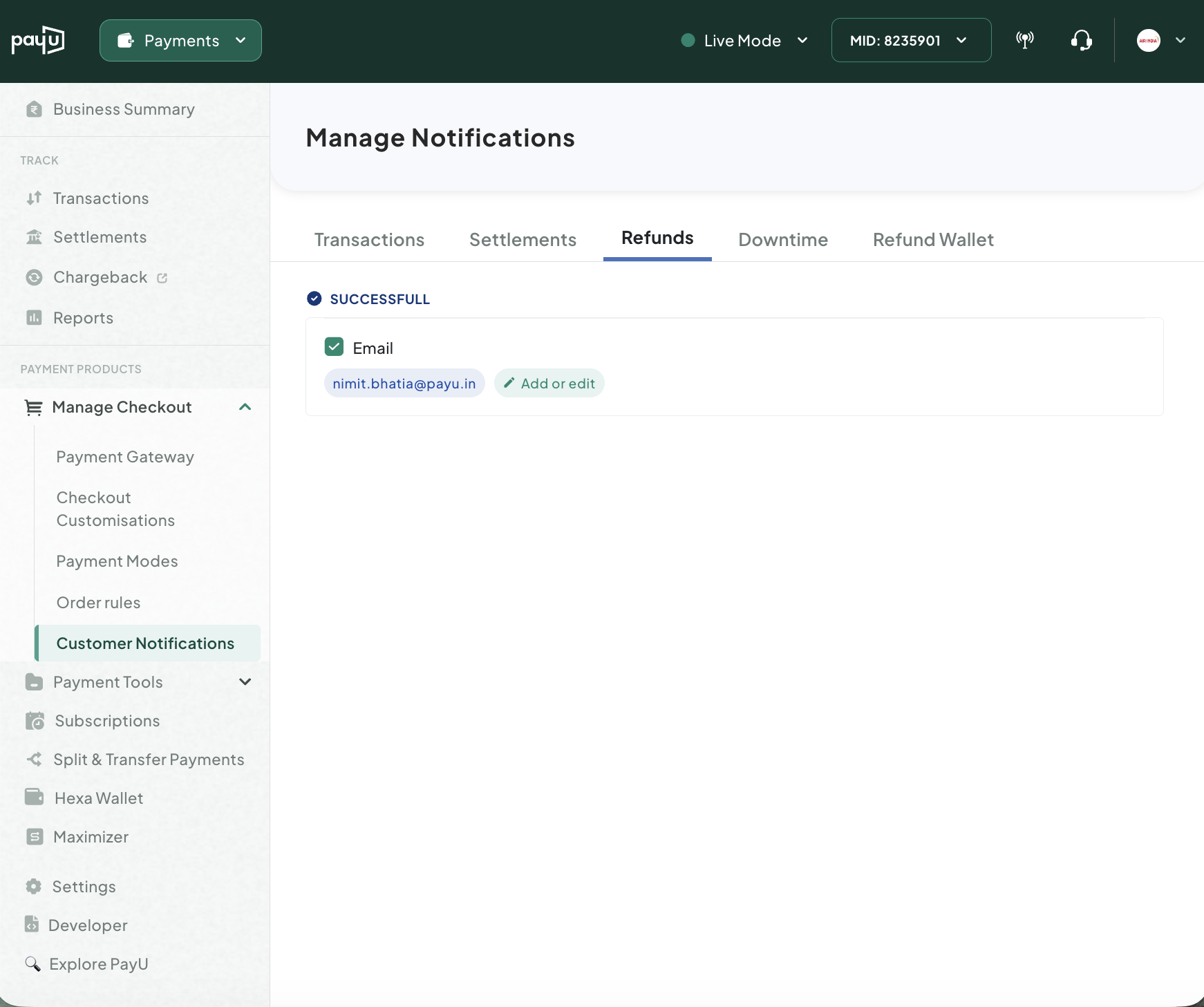Open Payment Gateway under Manage Checkout
The height and width of the screenshot is (1007, 1204).
point(125,457)
